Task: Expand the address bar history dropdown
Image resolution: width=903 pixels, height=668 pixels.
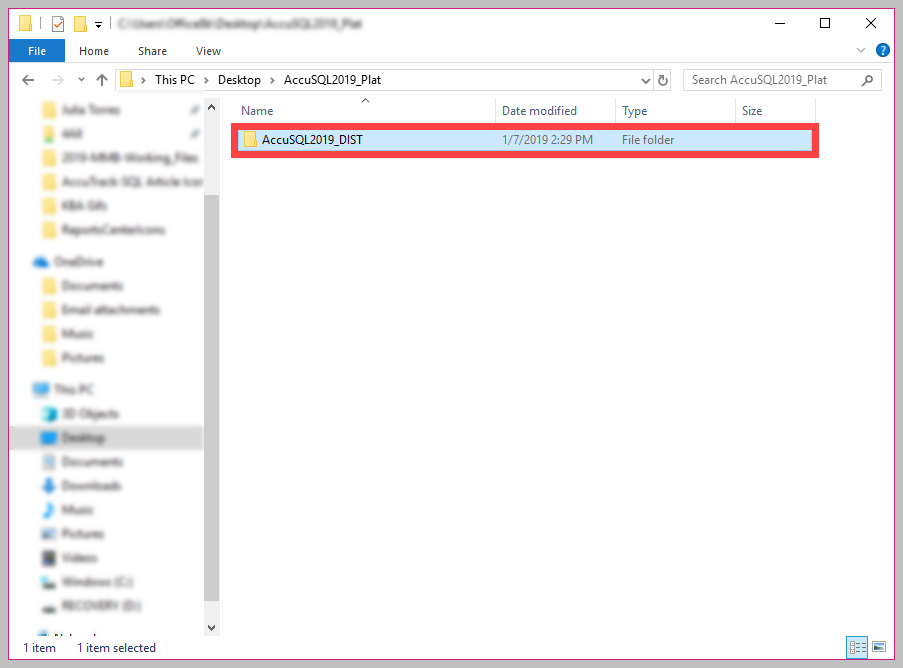Action: pyautogui.click(x=646, y=80)
